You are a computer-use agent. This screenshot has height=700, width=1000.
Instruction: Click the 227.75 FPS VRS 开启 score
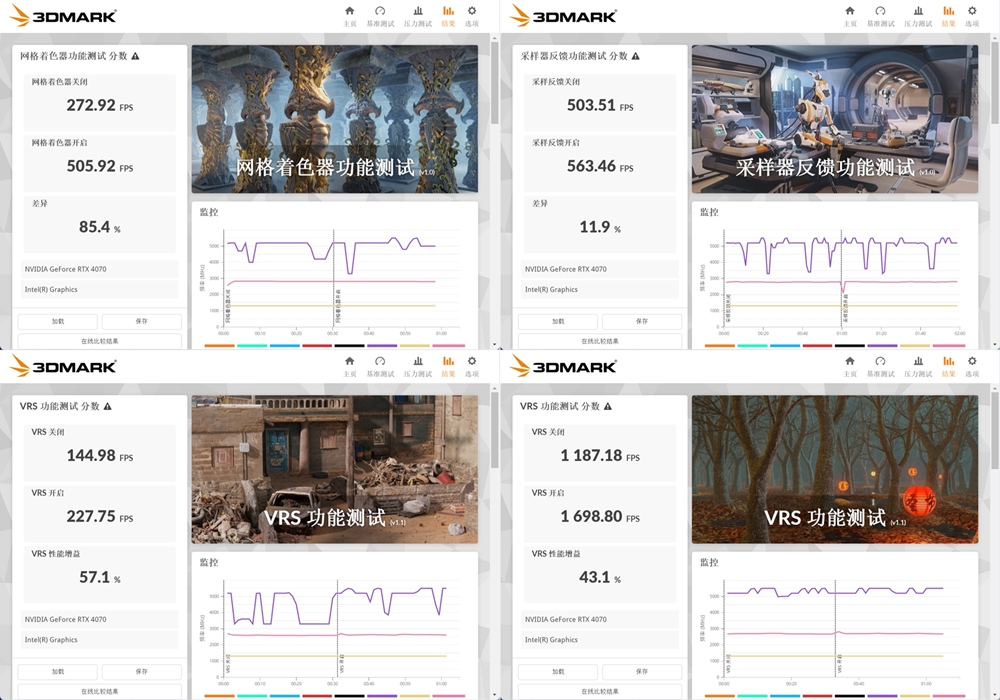point(99,516)
